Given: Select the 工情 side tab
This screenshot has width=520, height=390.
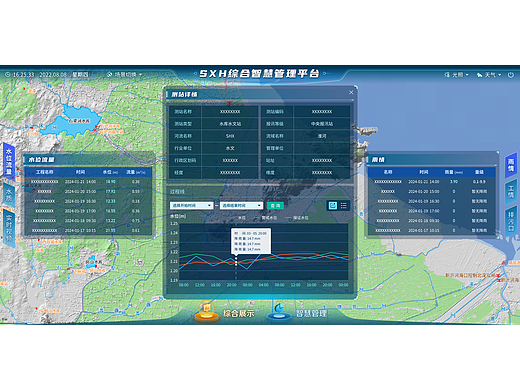Looking at the screenshot, I should [511, 192].
